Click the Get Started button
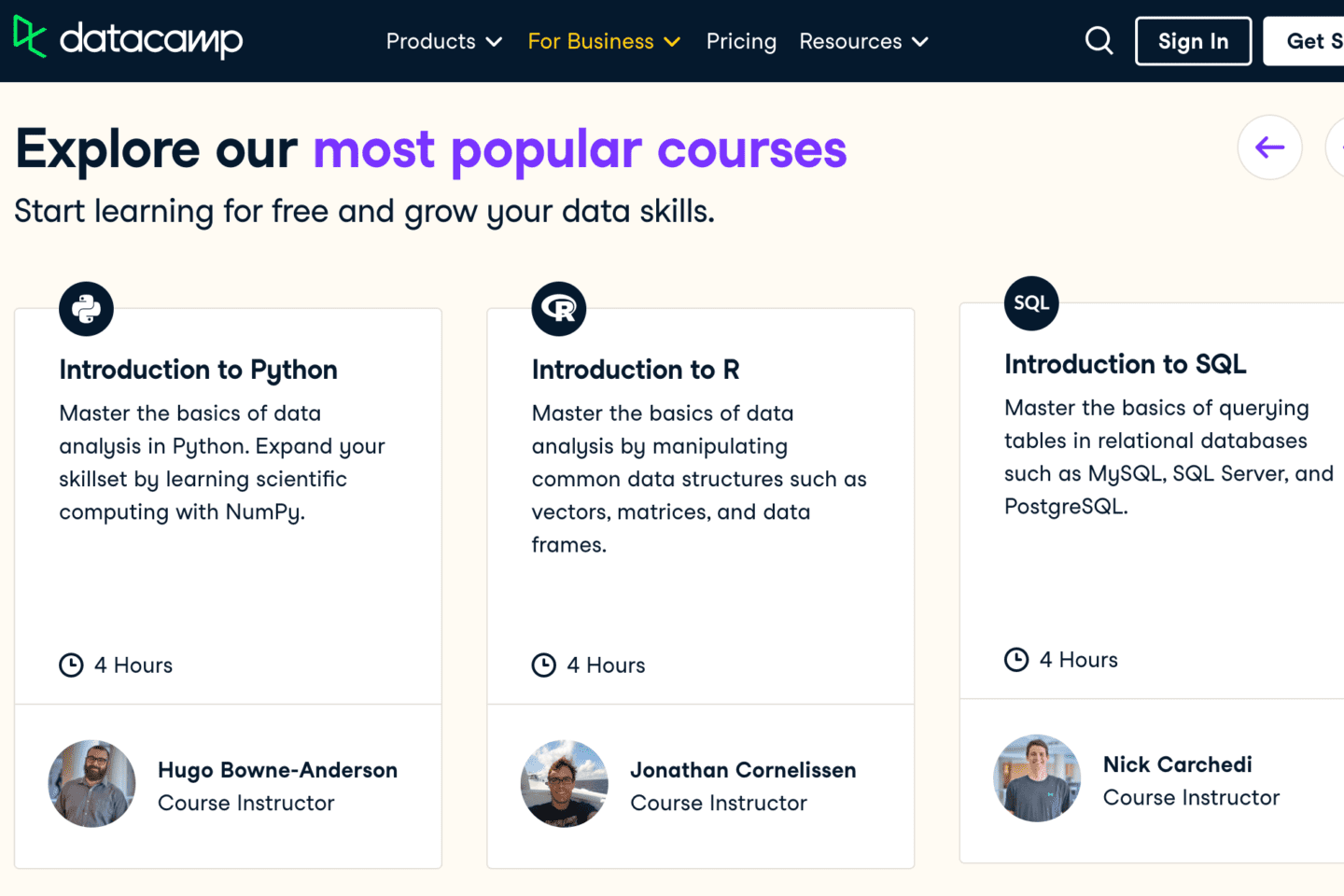Screen dimensions: 1344x896 1313,40
